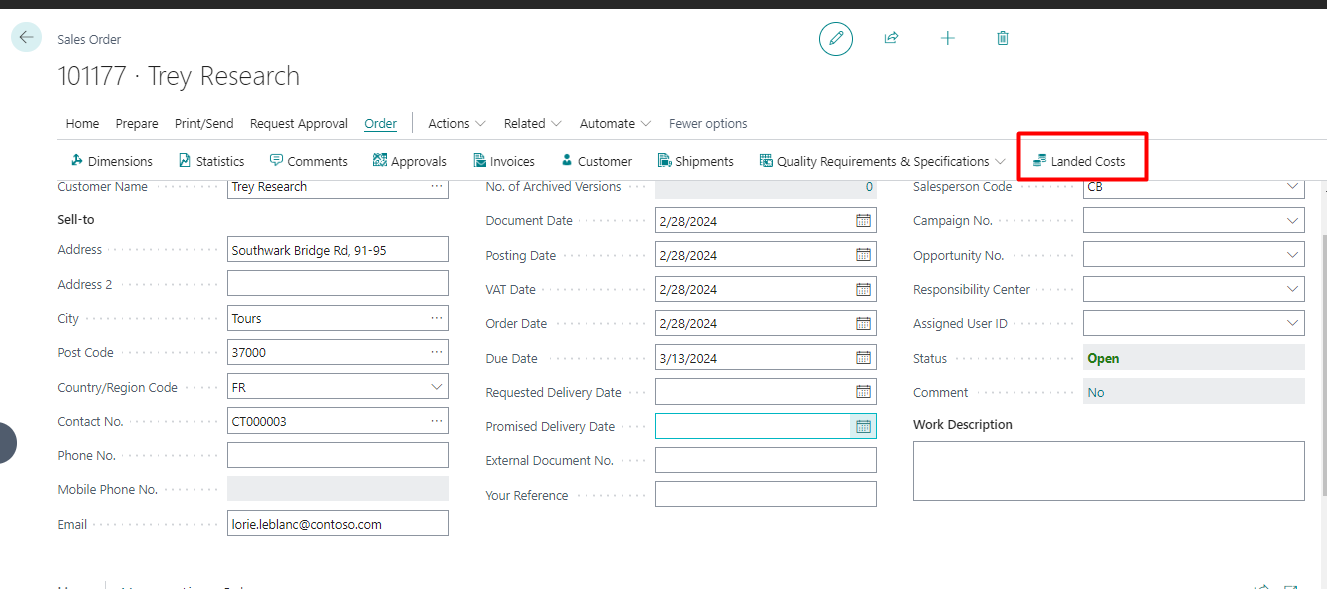Screen dimensions: 1327x589
Task: Open Landed Costs action
Action: coord(1079,161)
